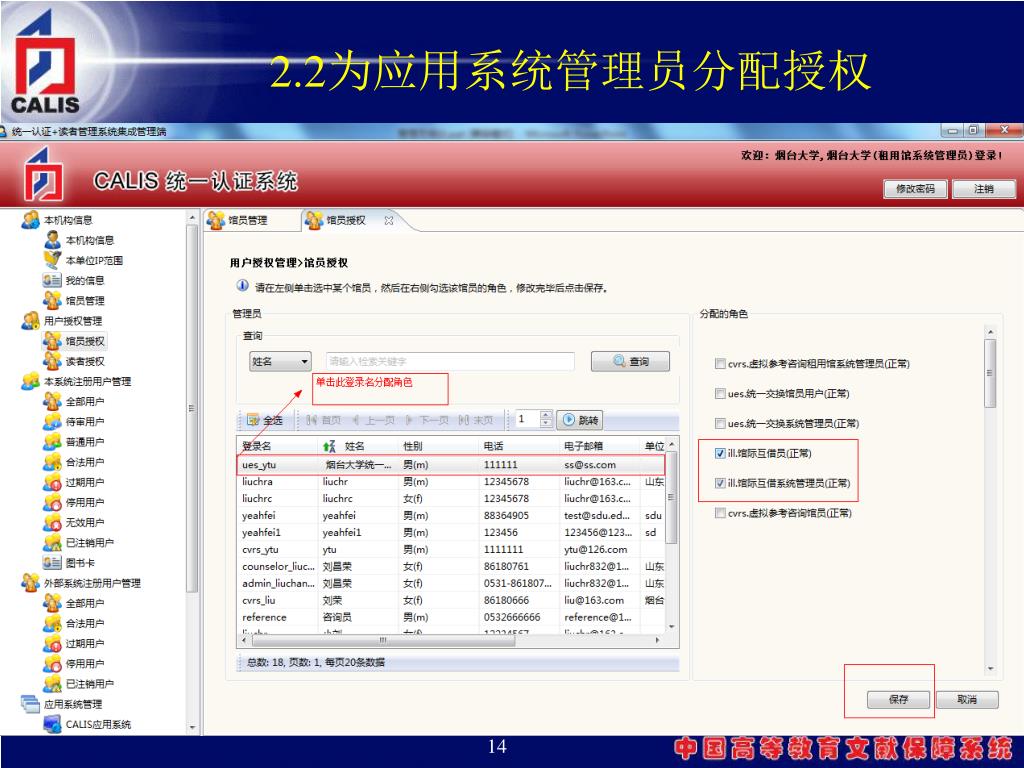Select 馆员授权 in the sidebar tree

click(85, 341)
